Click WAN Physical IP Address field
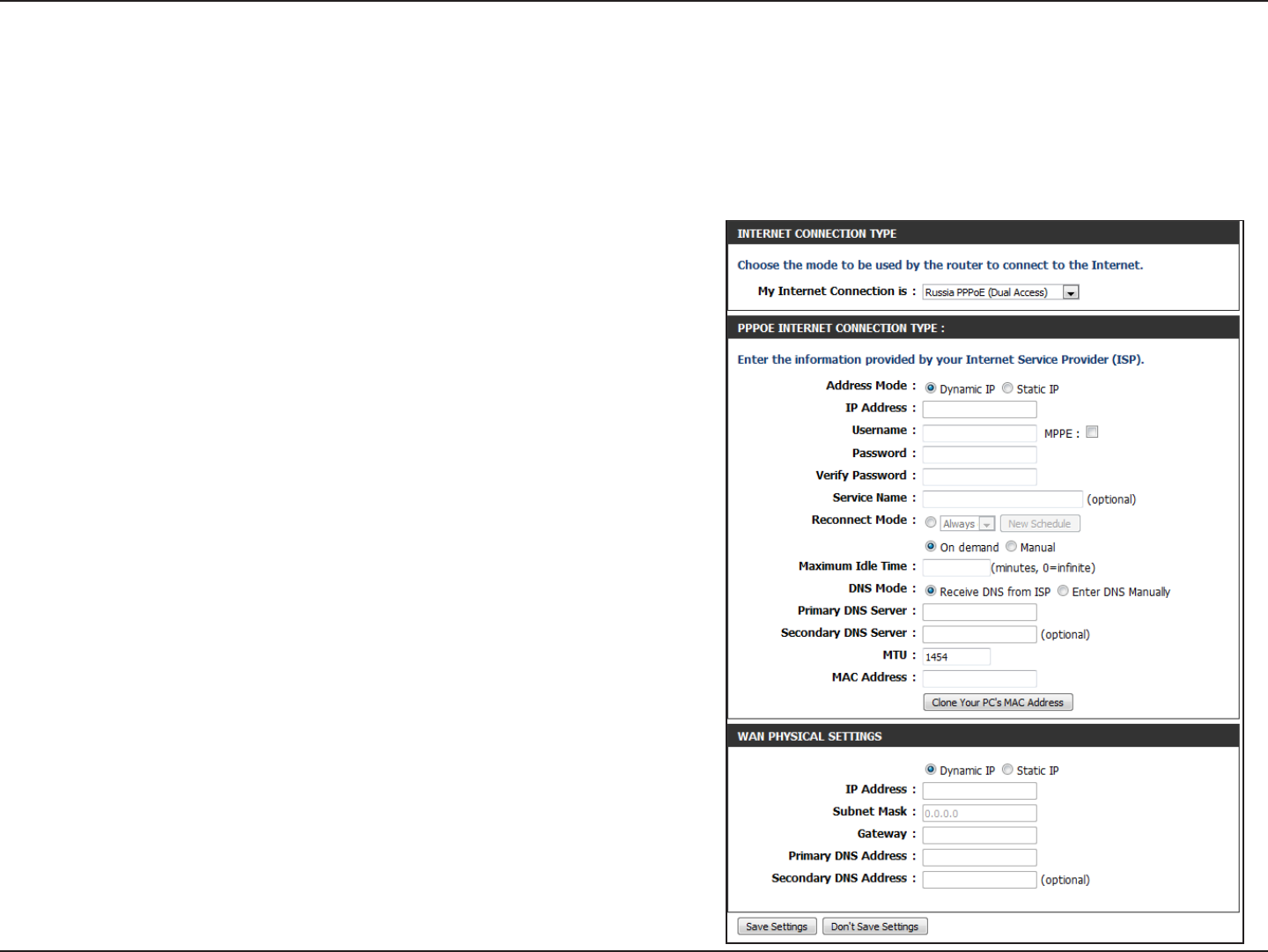This screenshot has height=952, width=1268. click(979, 791)
